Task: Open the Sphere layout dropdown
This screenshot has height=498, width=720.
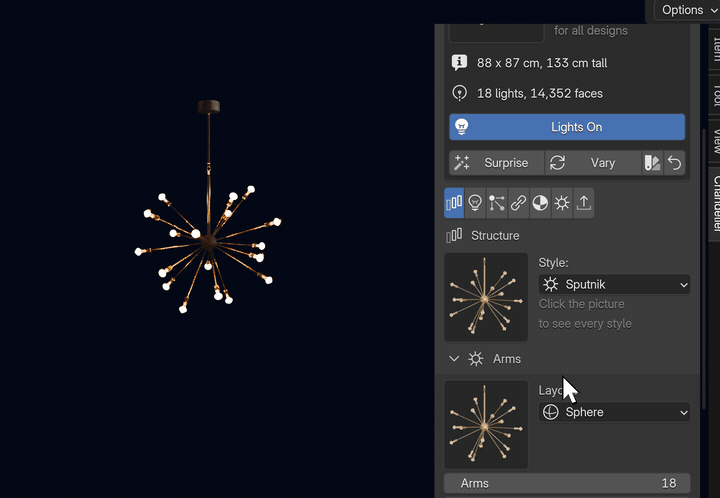Action: tap(614, 412)
